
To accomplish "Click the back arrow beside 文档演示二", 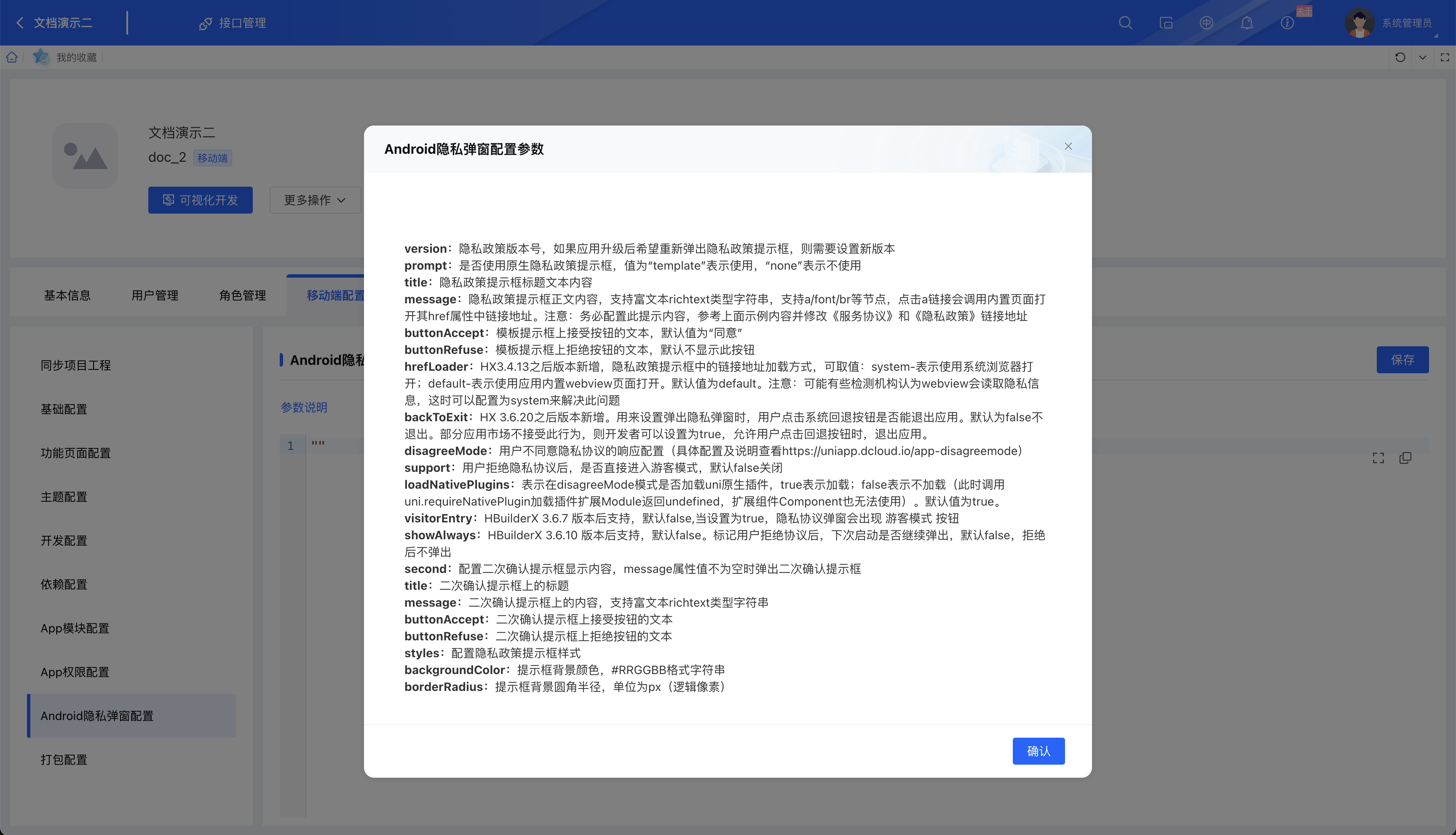I will [20, 23].
